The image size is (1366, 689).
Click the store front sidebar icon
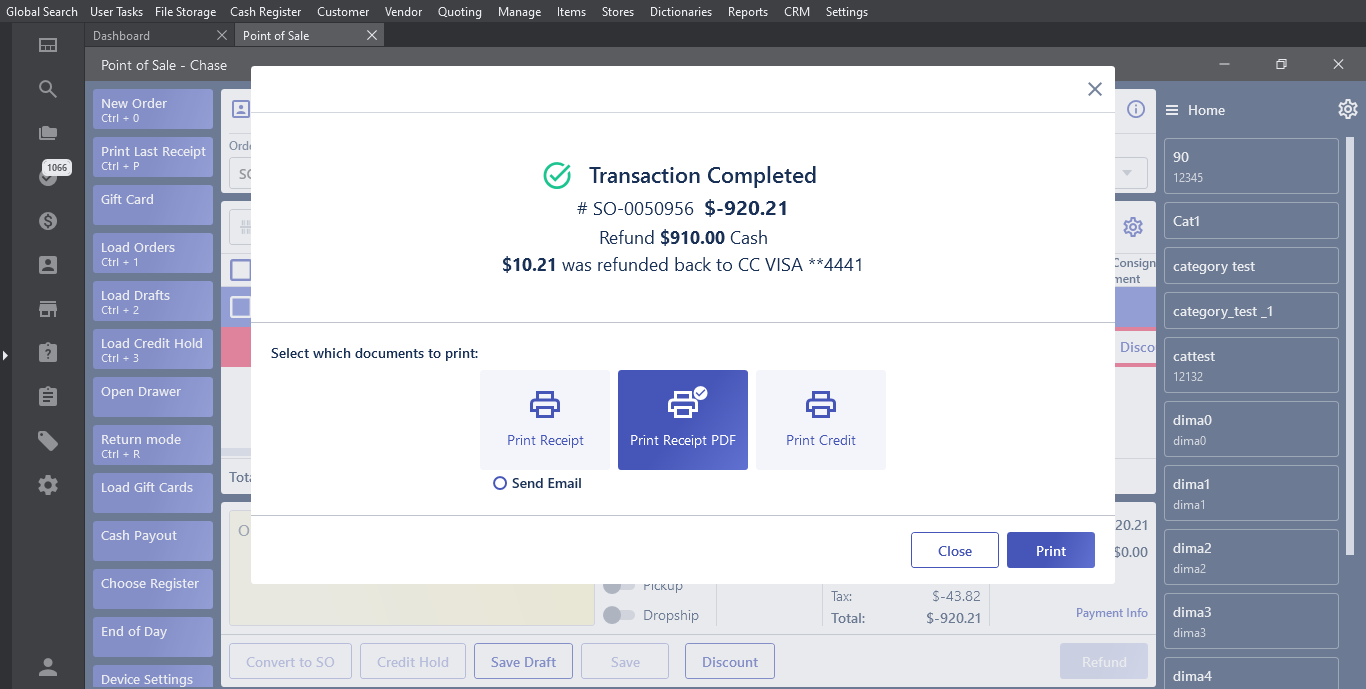pos(48,309)
